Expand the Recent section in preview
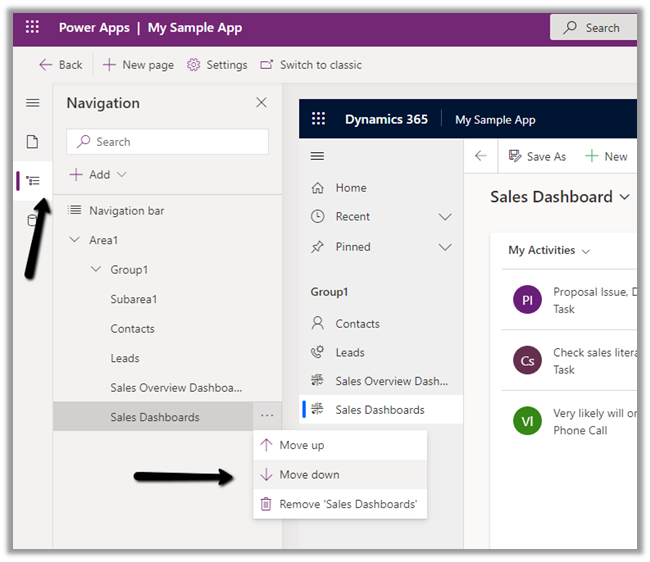The image size is (650, 562). (445, 217)
